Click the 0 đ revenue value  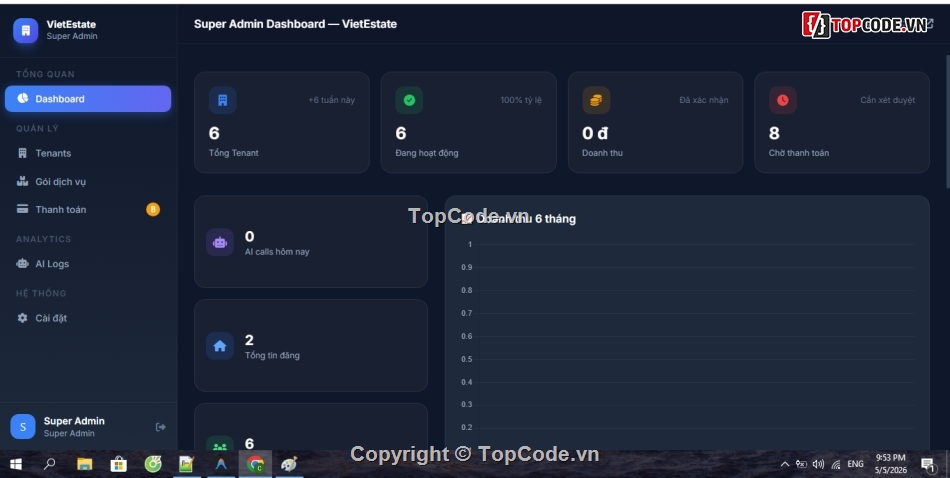pyautogui.click(x=595, y=133)
